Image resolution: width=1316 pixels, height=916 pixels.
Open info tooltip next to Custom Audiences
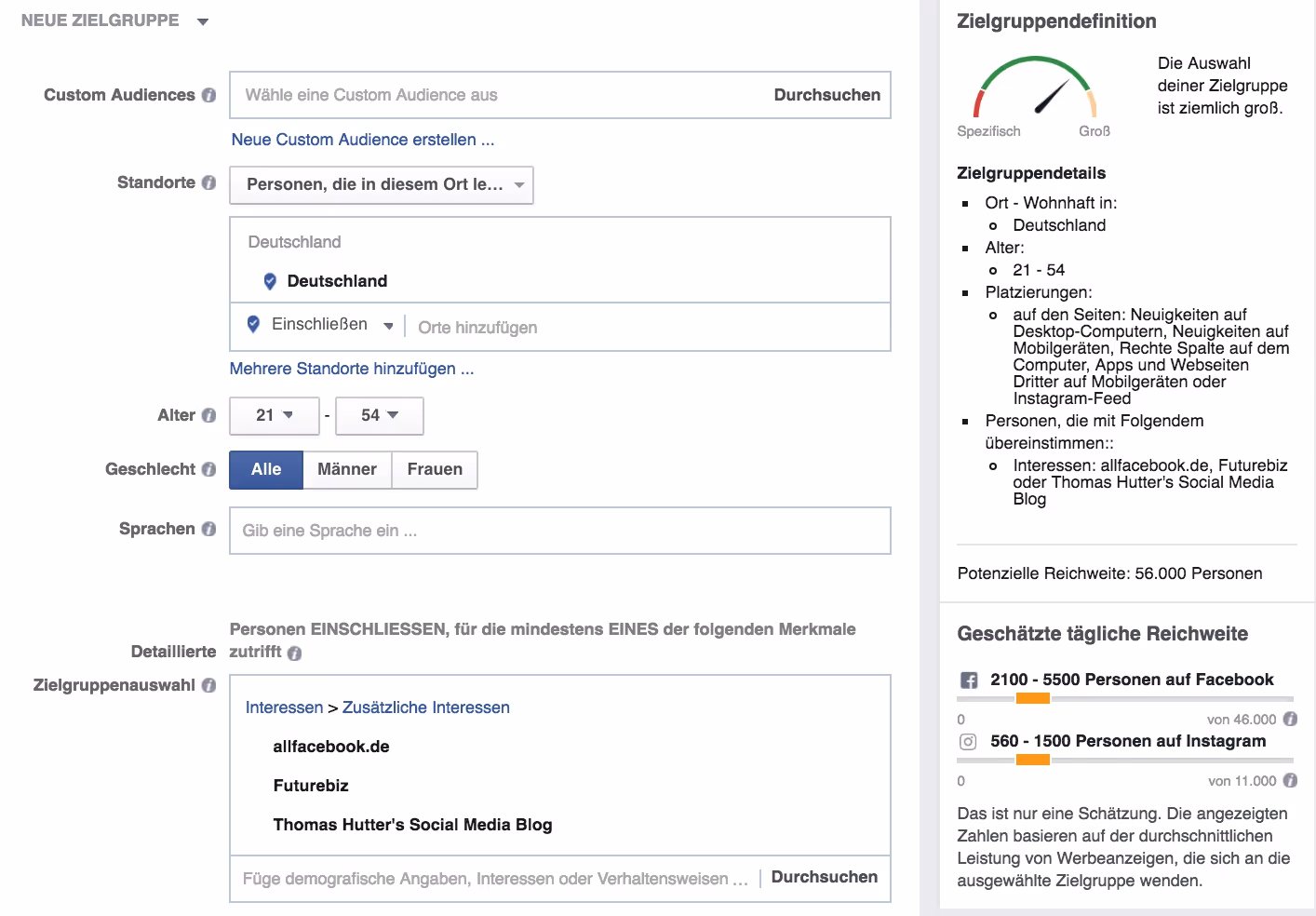208,95
